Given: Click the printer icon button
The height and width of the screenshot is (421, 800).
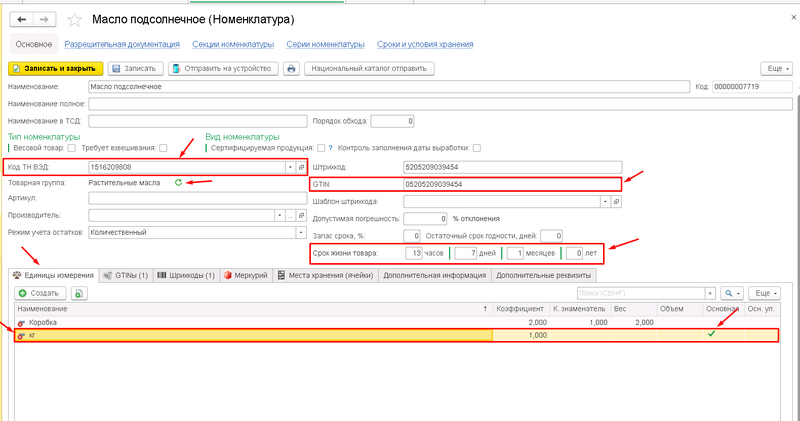Looking at the screenshot, I should click(291, 68).
